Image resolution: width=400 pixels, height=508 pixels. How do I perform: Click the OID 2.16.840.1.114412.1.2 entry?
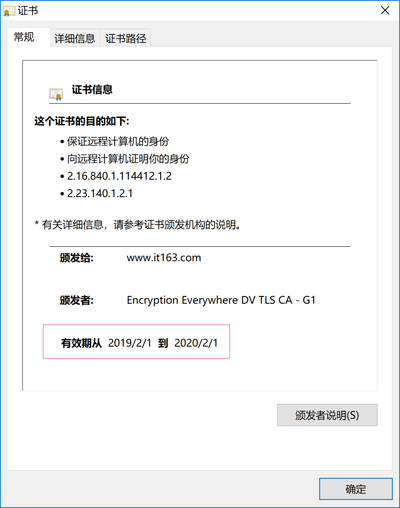[x=119, y=176]
